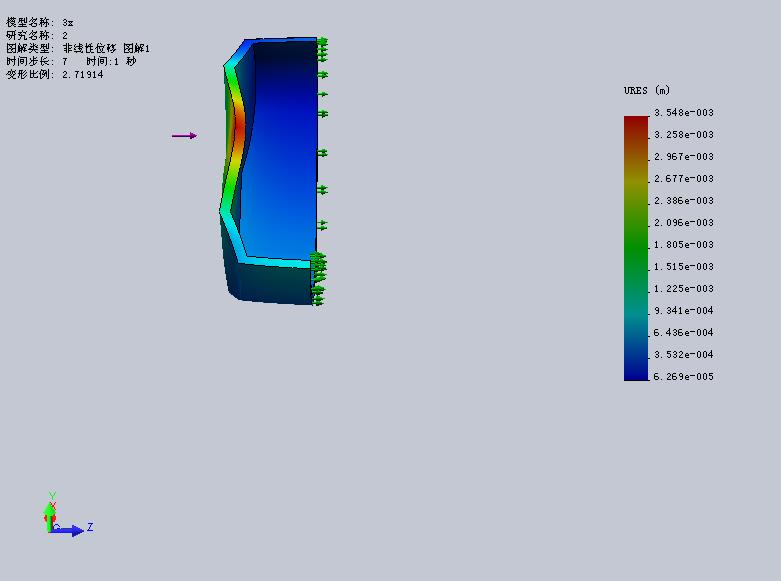Click the plot type line '非线性位移 图解1'
Image resolution: width=781 pixels, height=581 pixels.
click(78, 48)
